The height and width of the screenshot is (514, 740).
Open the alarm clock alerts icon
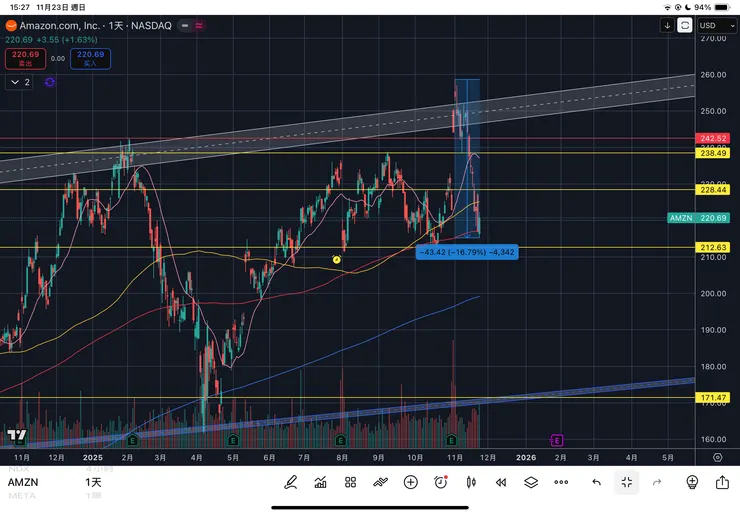(x=441, y=482)
